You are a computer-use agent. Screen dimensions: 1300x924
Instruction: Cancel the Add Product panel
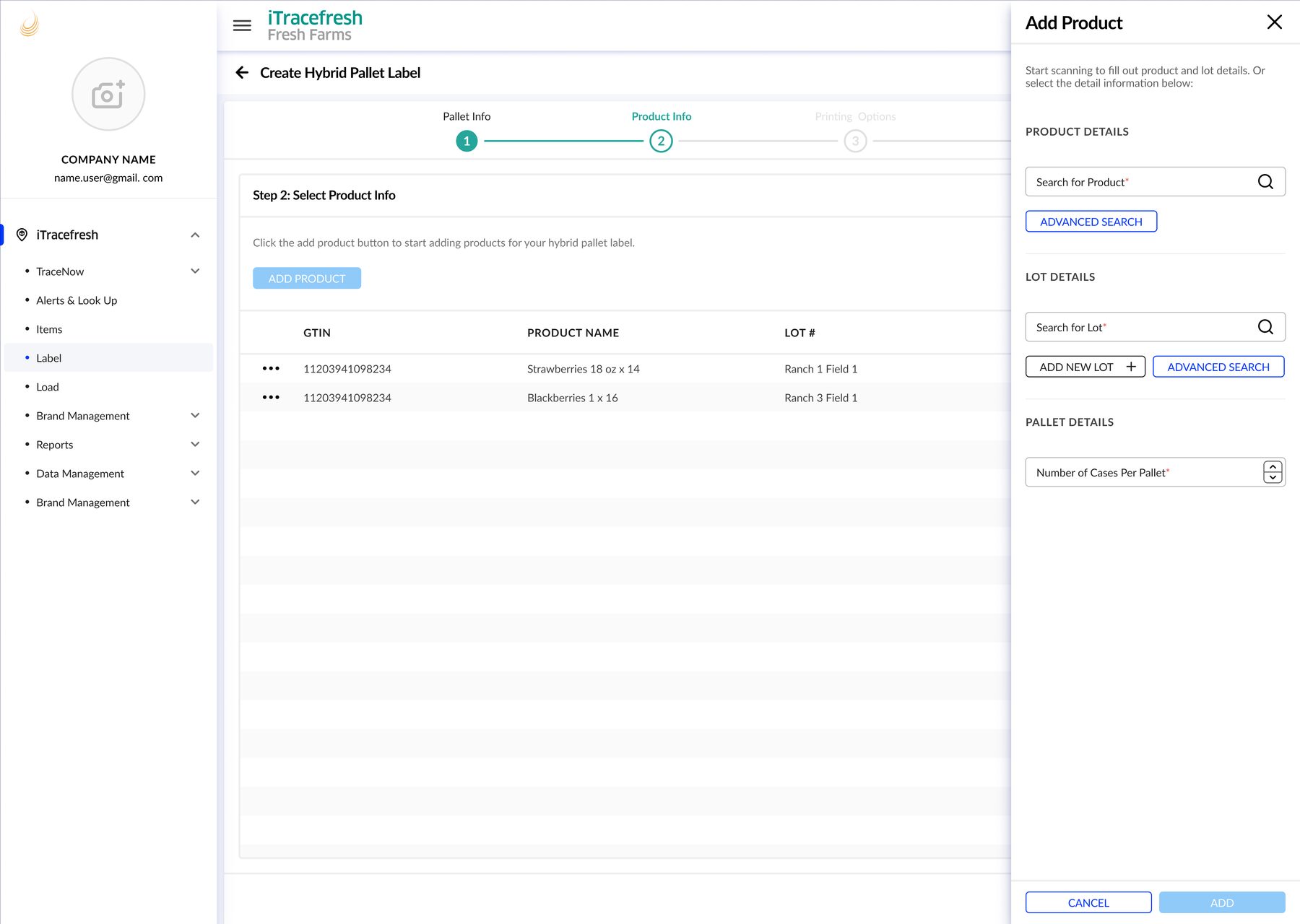click(1088, 902)
